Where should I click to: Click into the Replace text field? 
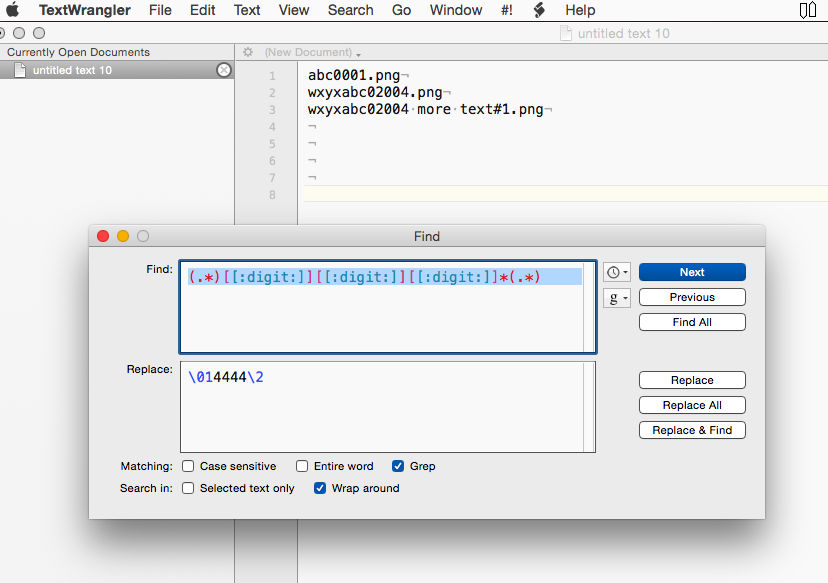click(x=388, y=407)
